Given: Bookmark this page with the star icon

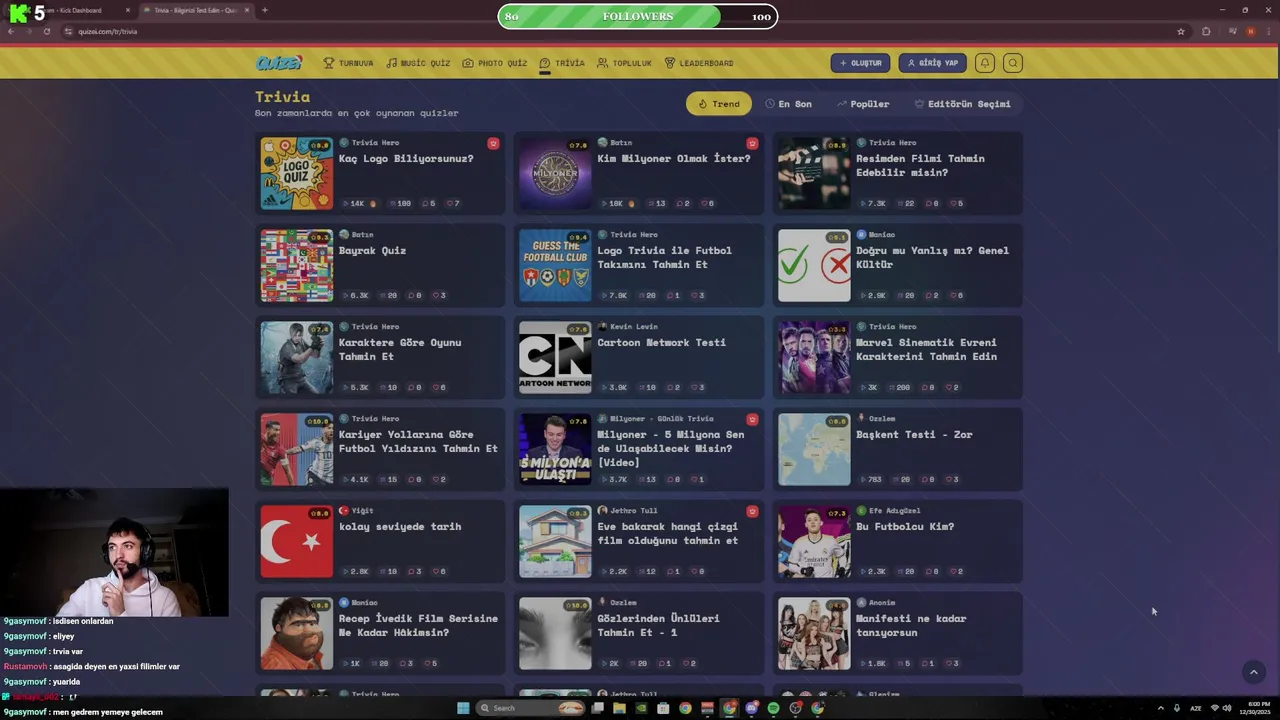Looking at the screenshot, I should pos(1181,31).
